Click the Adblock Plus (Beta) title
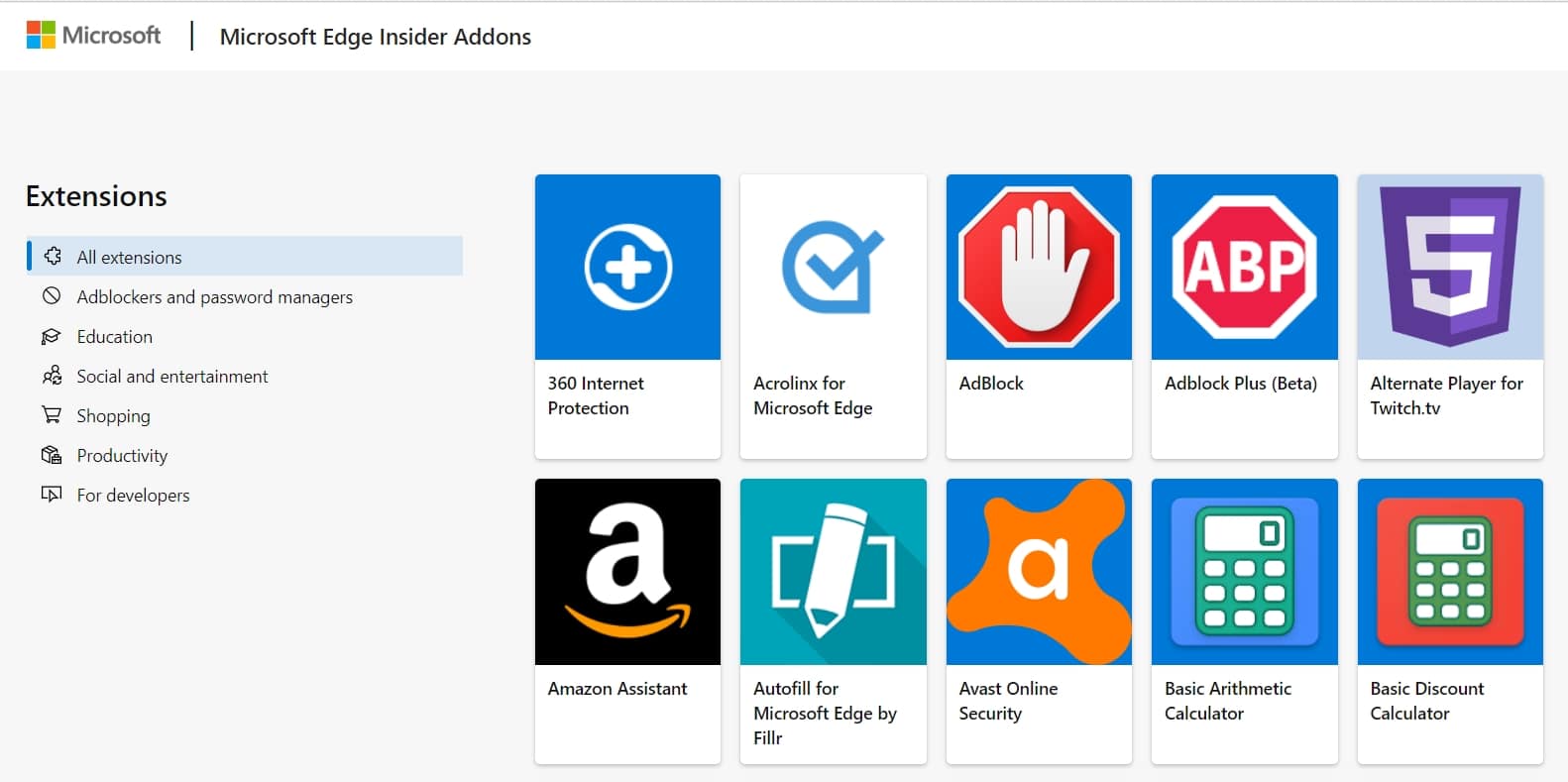 [x=1241, y=384]
